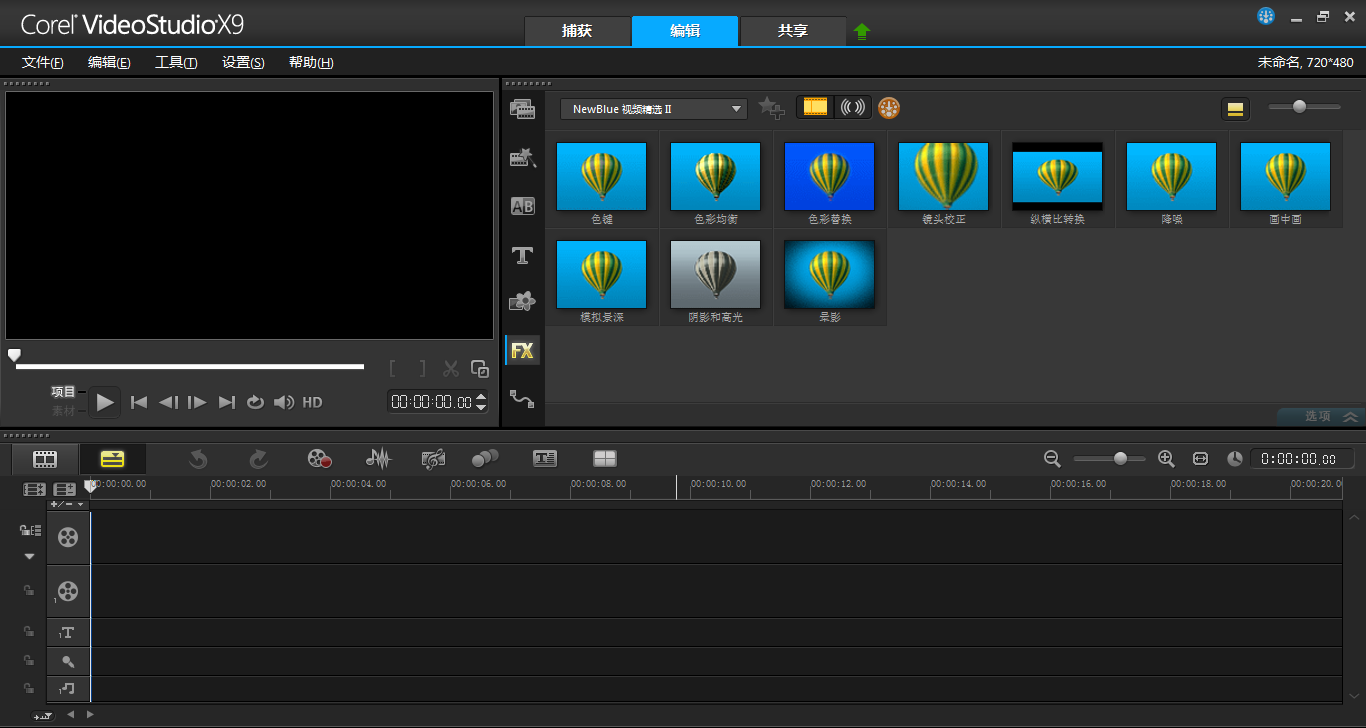Viewport: 1366px width, 728px height.
Task: Select Project mode (项目) for playback
Action: [64, 392]
